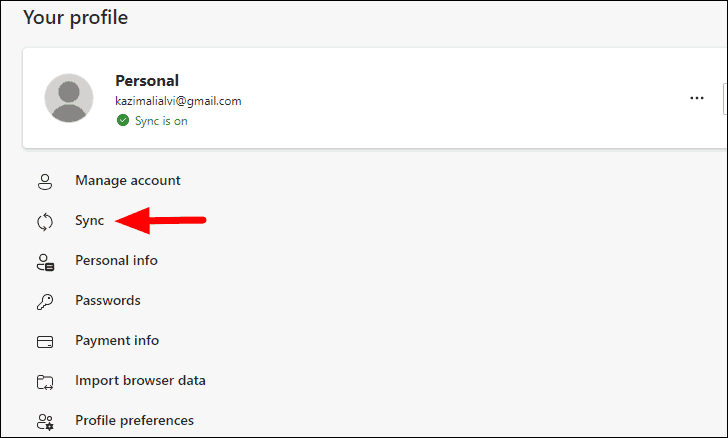Open the three-dot more options menu

tap(696, 98)
